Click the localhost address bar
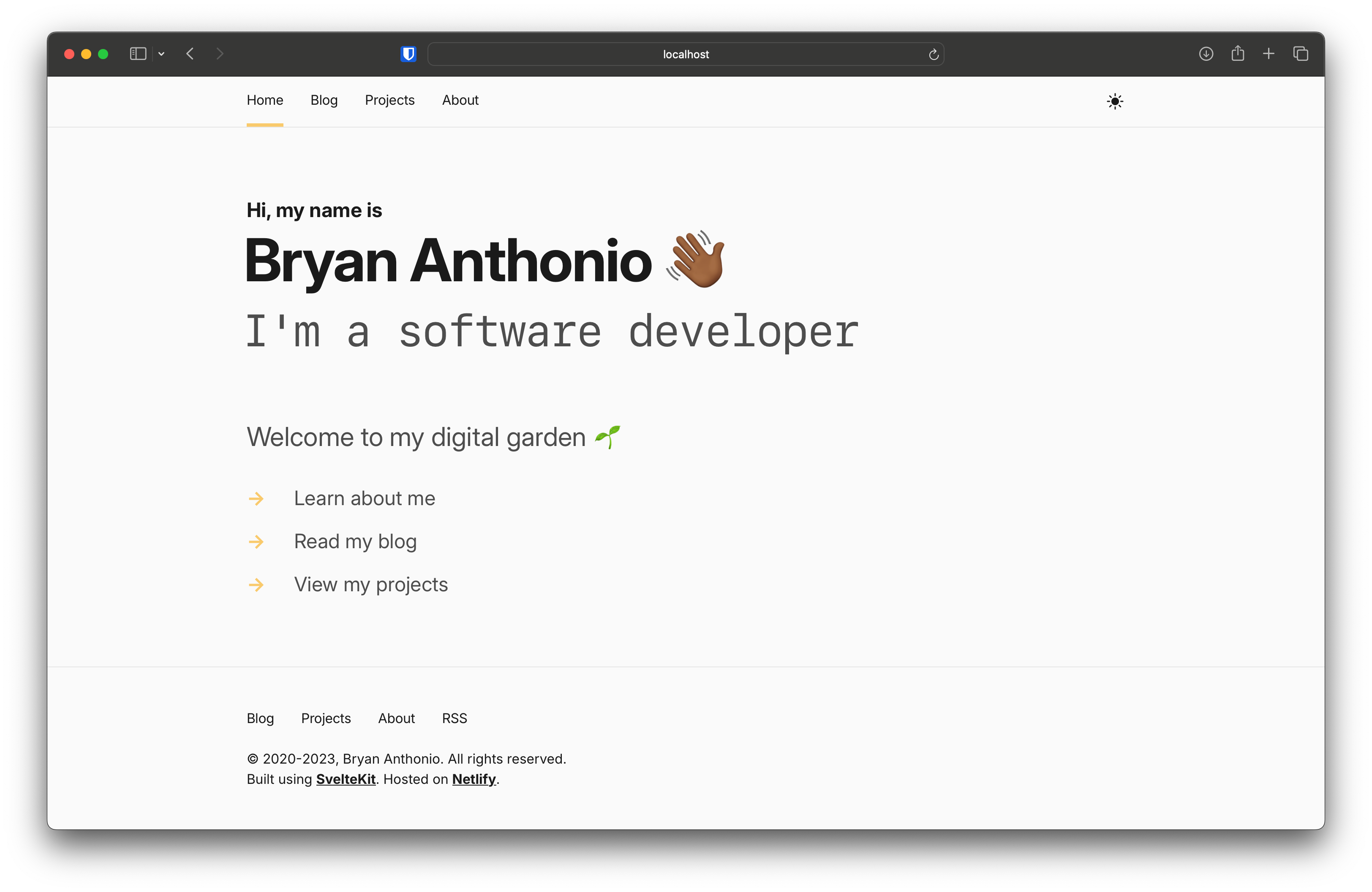 [x=686, y=54]
